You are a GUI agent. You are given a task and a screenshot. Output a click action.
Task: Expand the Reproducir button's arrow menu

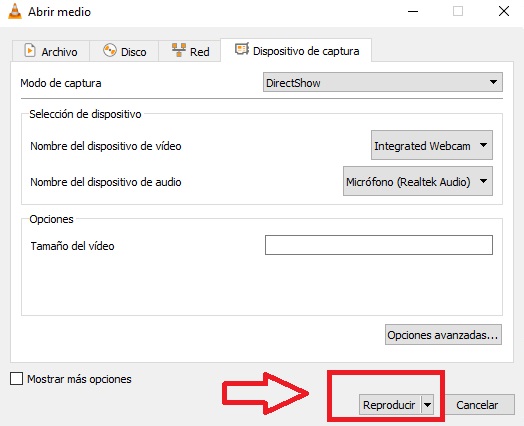(x=427, y=405)
